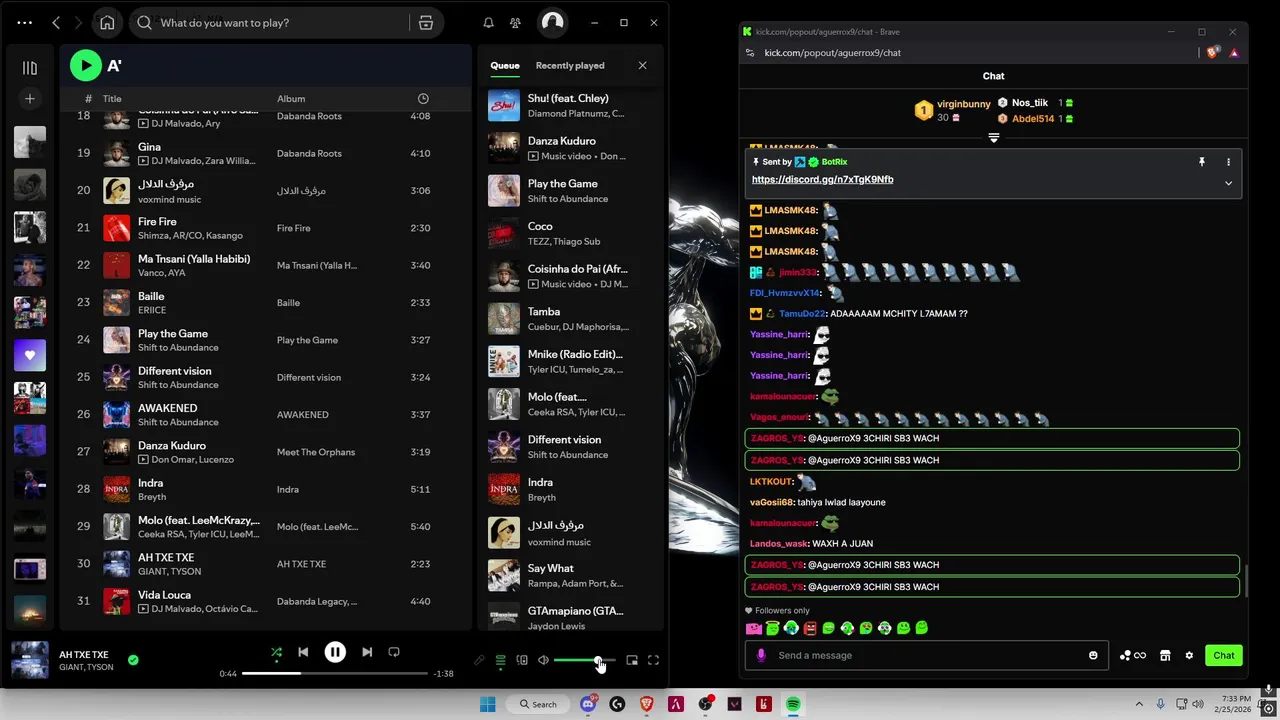Screen dimensions: 1280x720
Task: Open pinned message three-dot options
Action: (1228, 162)
